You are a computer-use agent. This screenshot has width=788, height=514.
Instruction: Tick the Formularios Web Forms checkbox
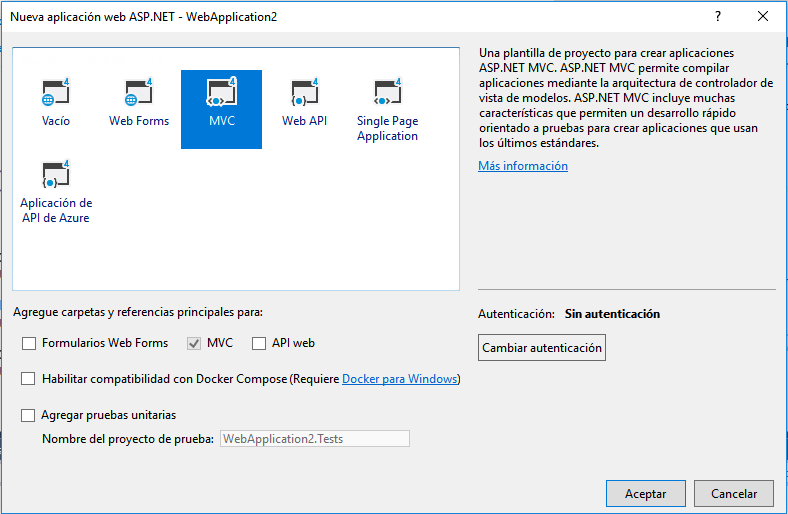point(29,344)
